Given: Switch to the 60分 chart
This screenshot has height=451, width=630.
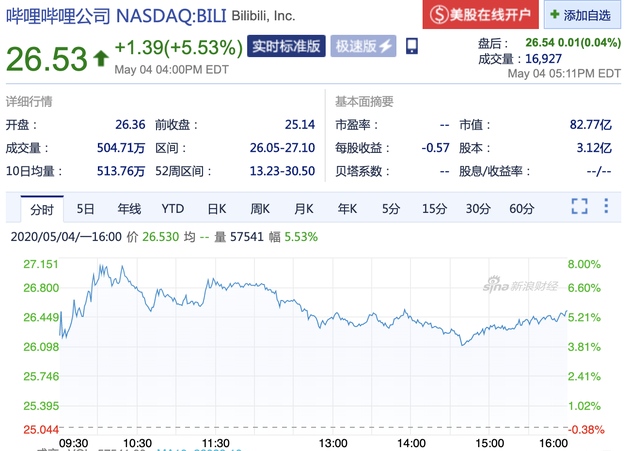Looking at the screenshot, I should click(x=521, y=208).
